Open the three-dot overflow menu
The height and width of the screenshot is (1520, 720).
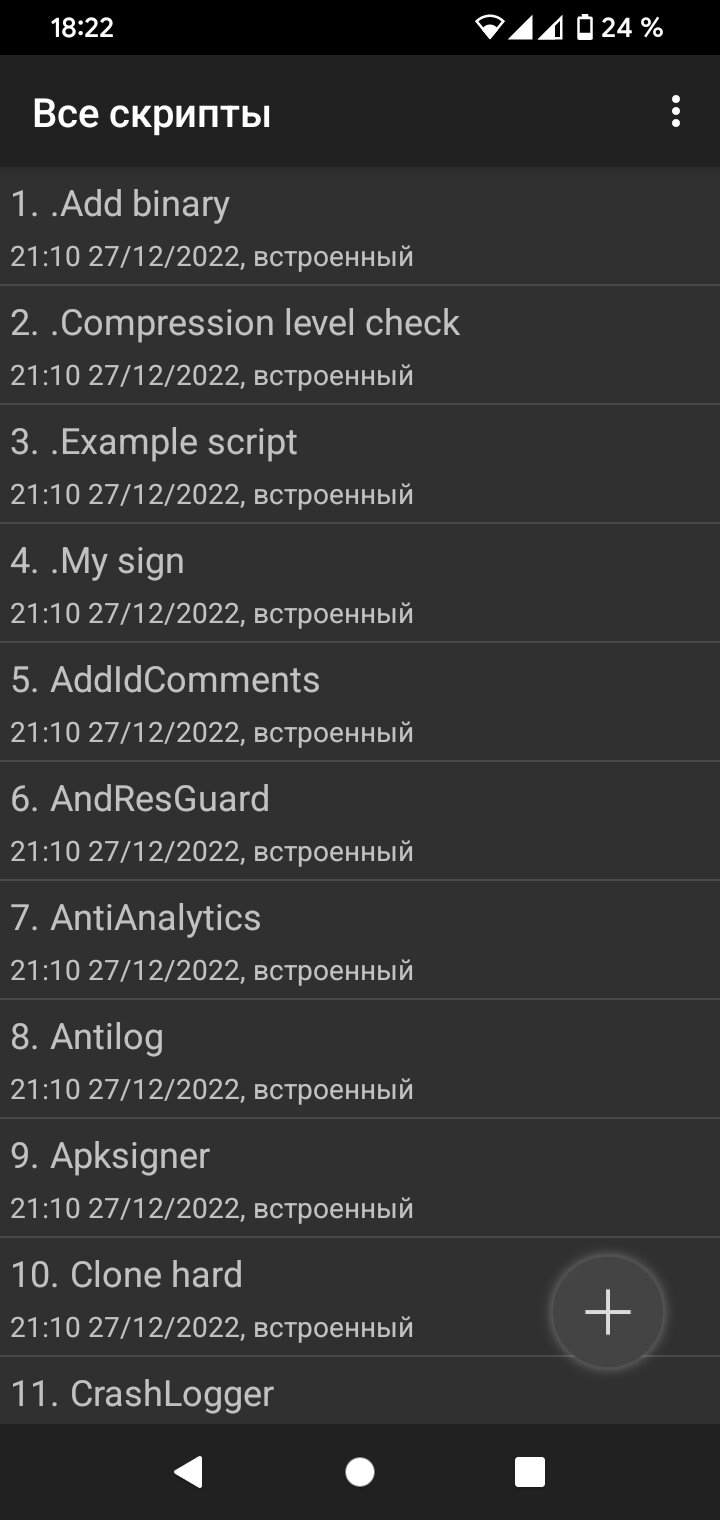676,112
